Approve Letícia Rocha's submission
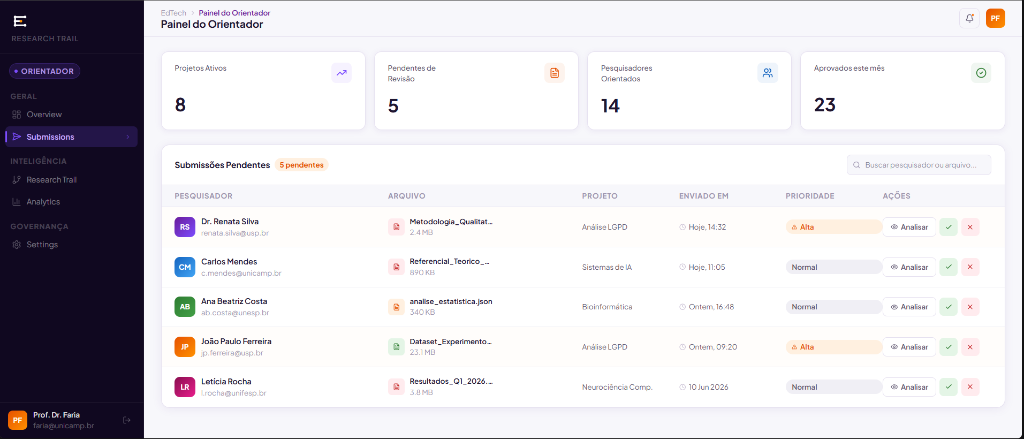Image resolution: width=1024 pixels, height=439 pixels. point(948,387)
